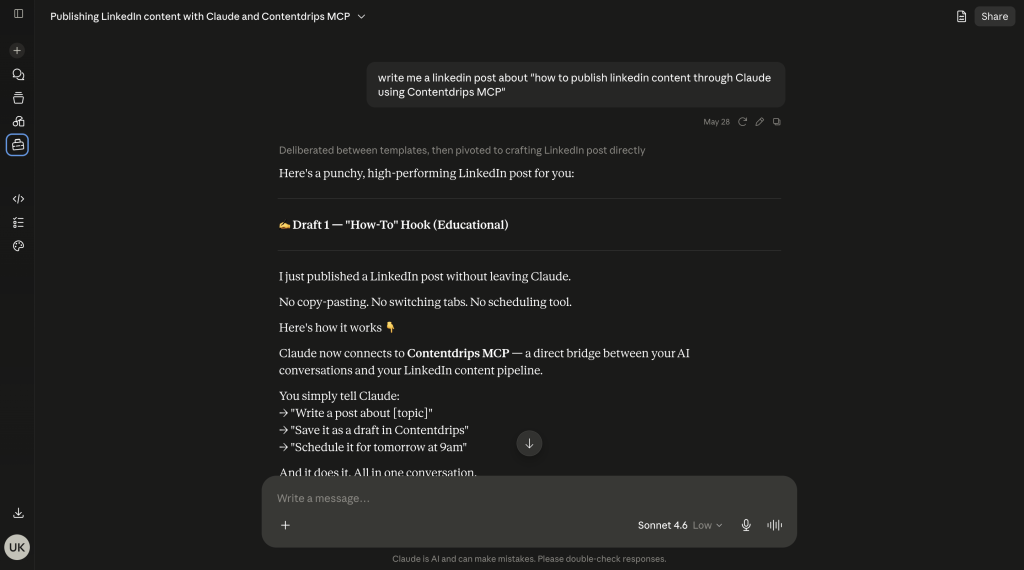1024x570 pixels.
Task: Select the highlighted briefcase sidebar icon
Action: [x=18, y=145]
